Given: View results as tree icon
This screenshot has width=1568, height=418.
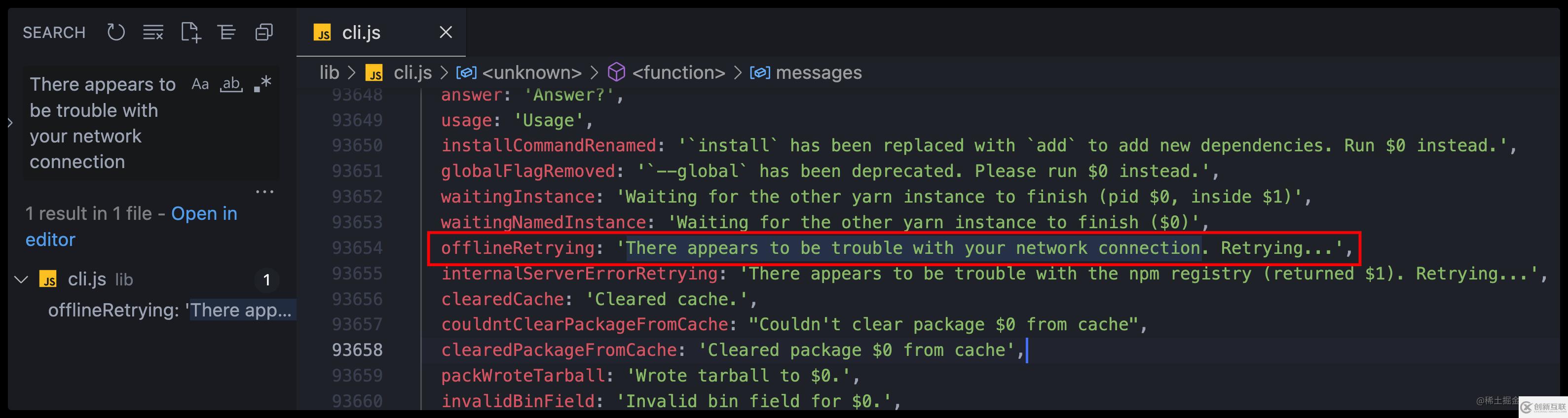Looking at the screenshot, I should [226, 32].
